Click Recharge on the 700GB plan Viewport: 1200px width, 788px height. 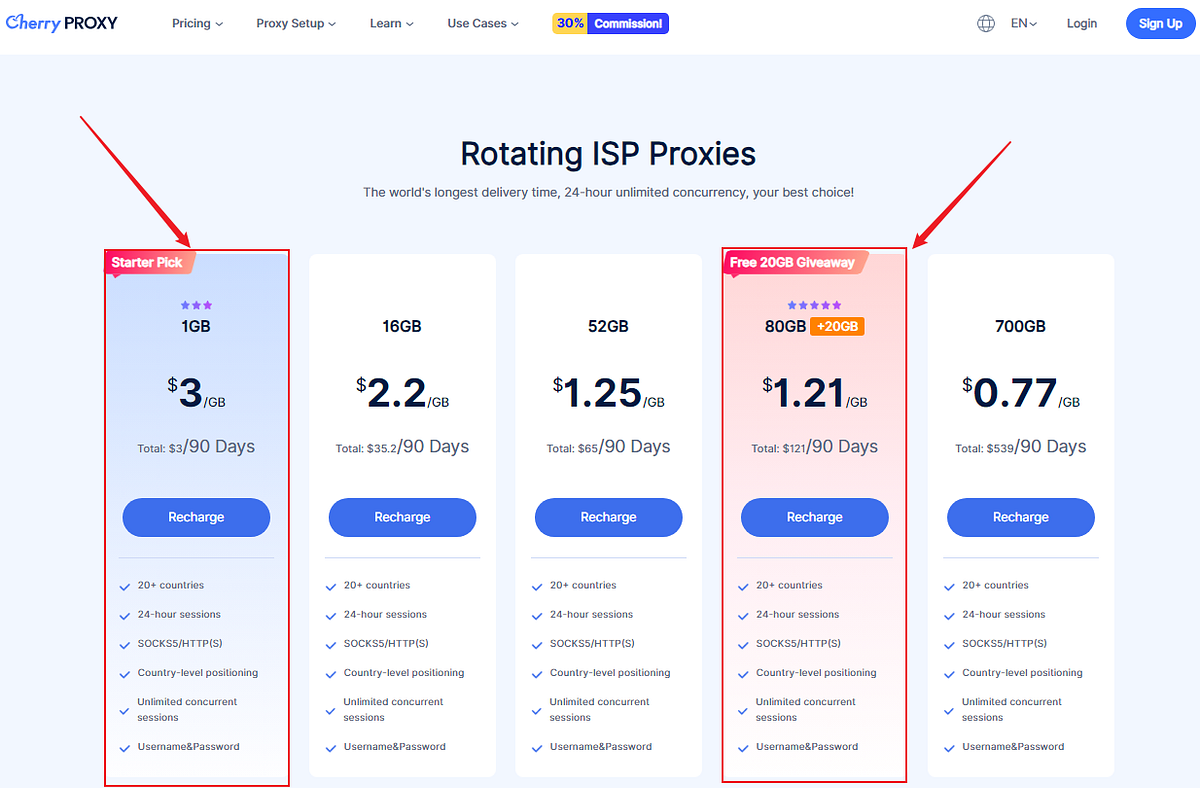click(x=1020, y=517)
